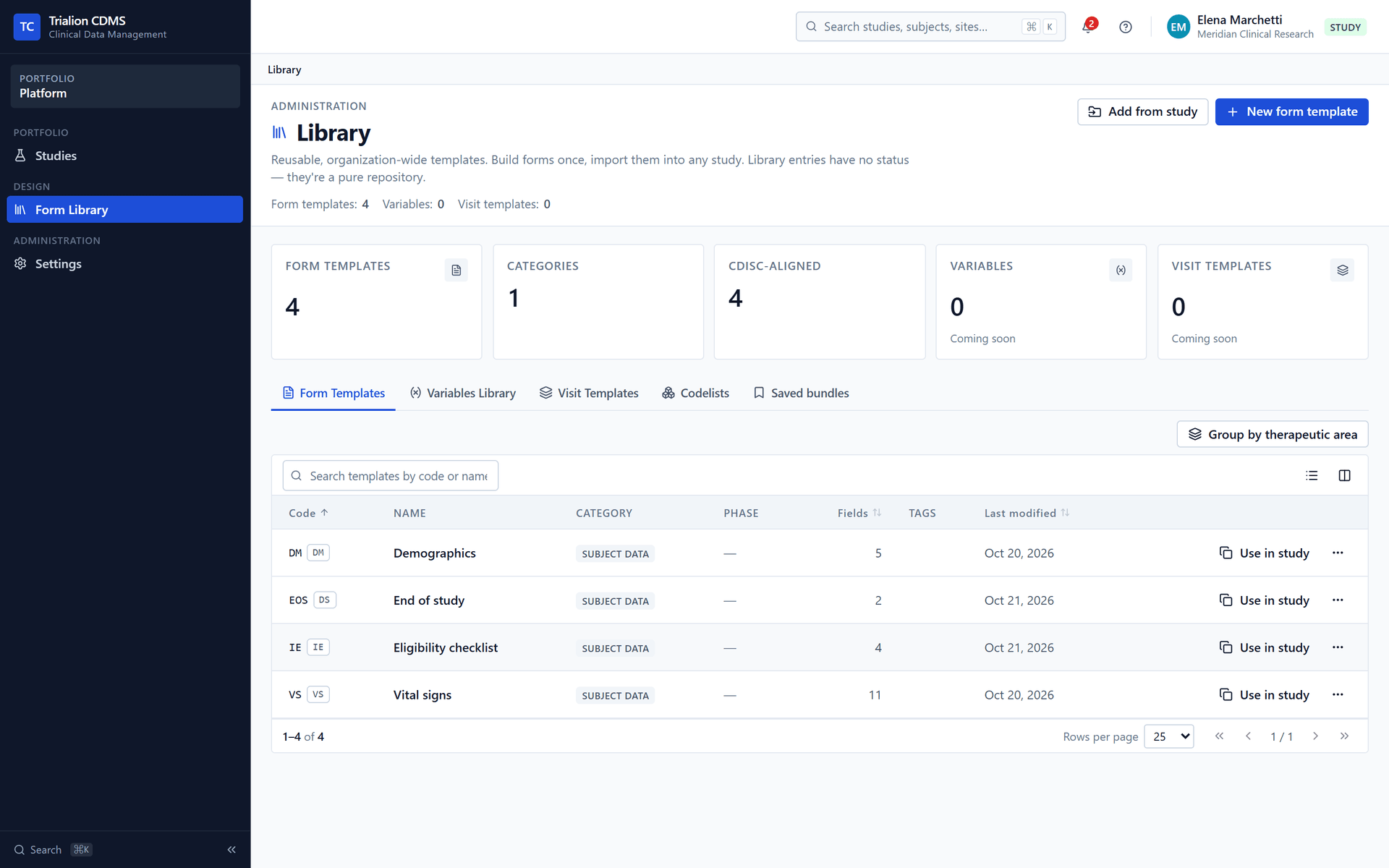Open more options for End of study row

(x=1338, y=600)
